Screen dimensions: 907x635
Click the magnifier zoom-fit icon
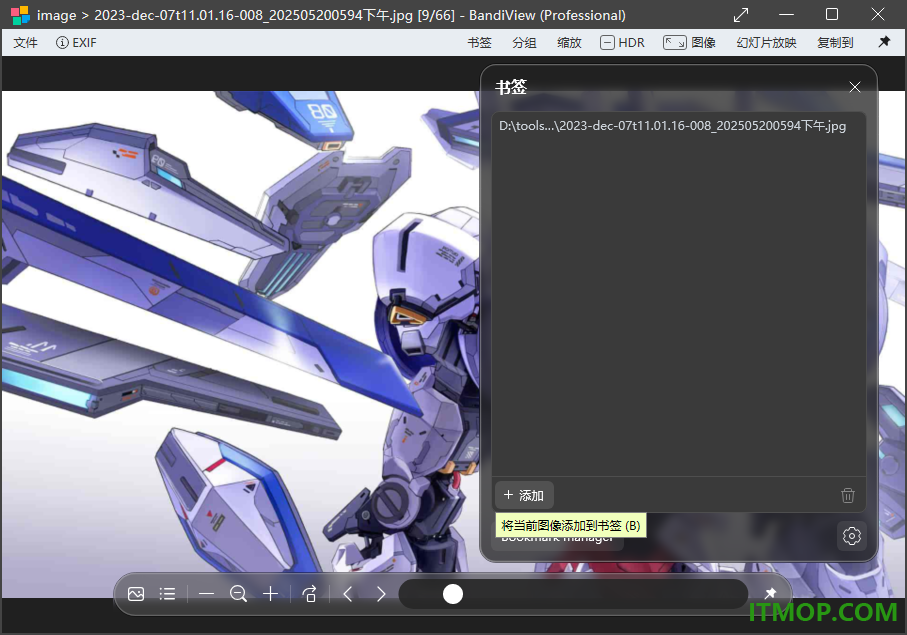(x=238, y=594)
